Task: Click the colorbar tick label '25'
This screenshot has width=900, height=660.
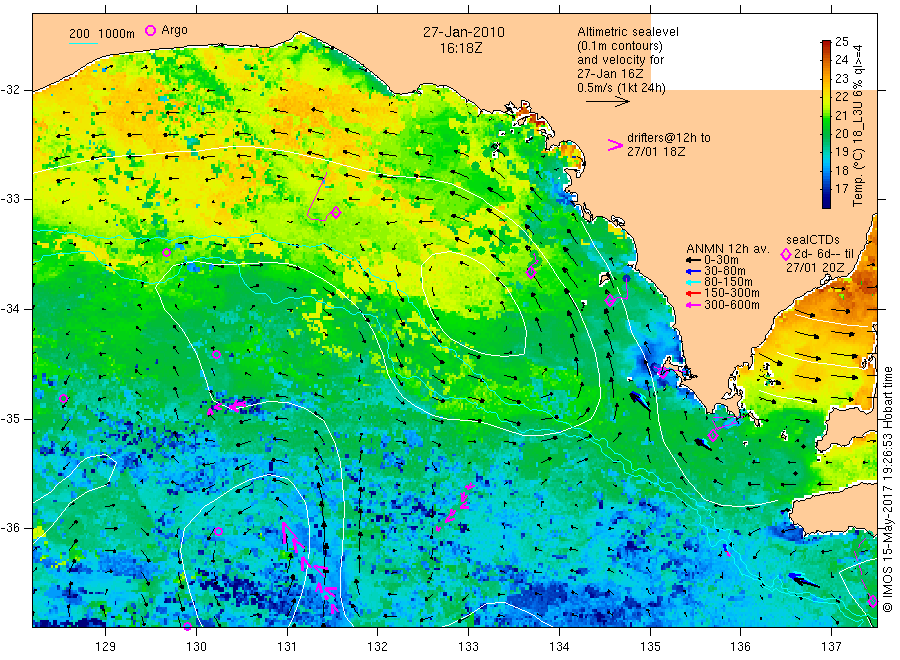Action: coord(841,41)
